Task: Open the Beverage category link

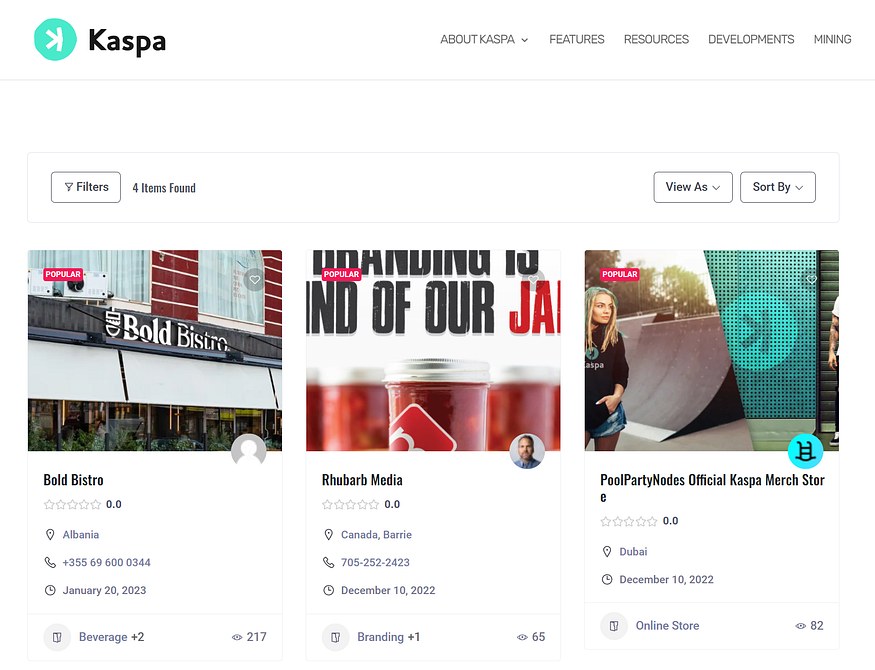Action: (103, 637)
